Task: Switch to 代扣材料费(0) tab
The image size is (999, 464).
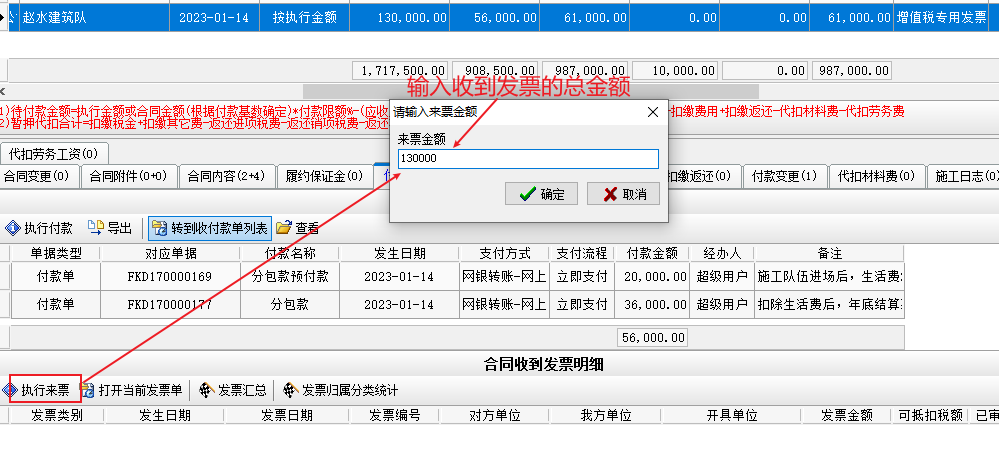Action: (x=876, y=177)
